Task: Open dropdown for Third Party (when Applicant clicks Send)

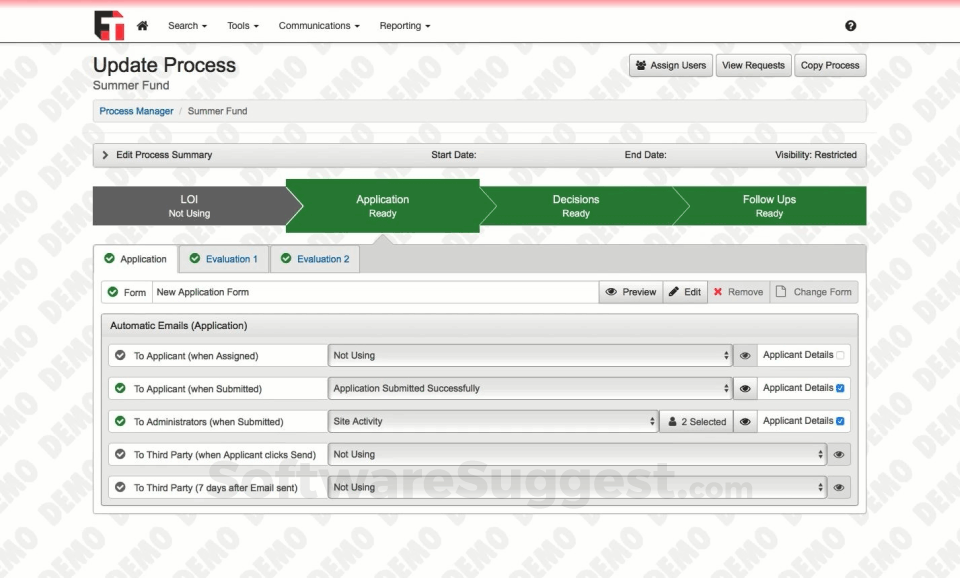Action: click(577, 454)
